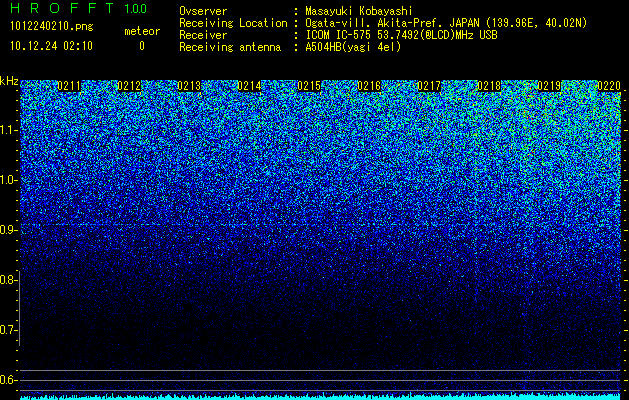Select the filename 1012240210.png
This screenshot has height=400, width=629.
(x=52, y=26)
